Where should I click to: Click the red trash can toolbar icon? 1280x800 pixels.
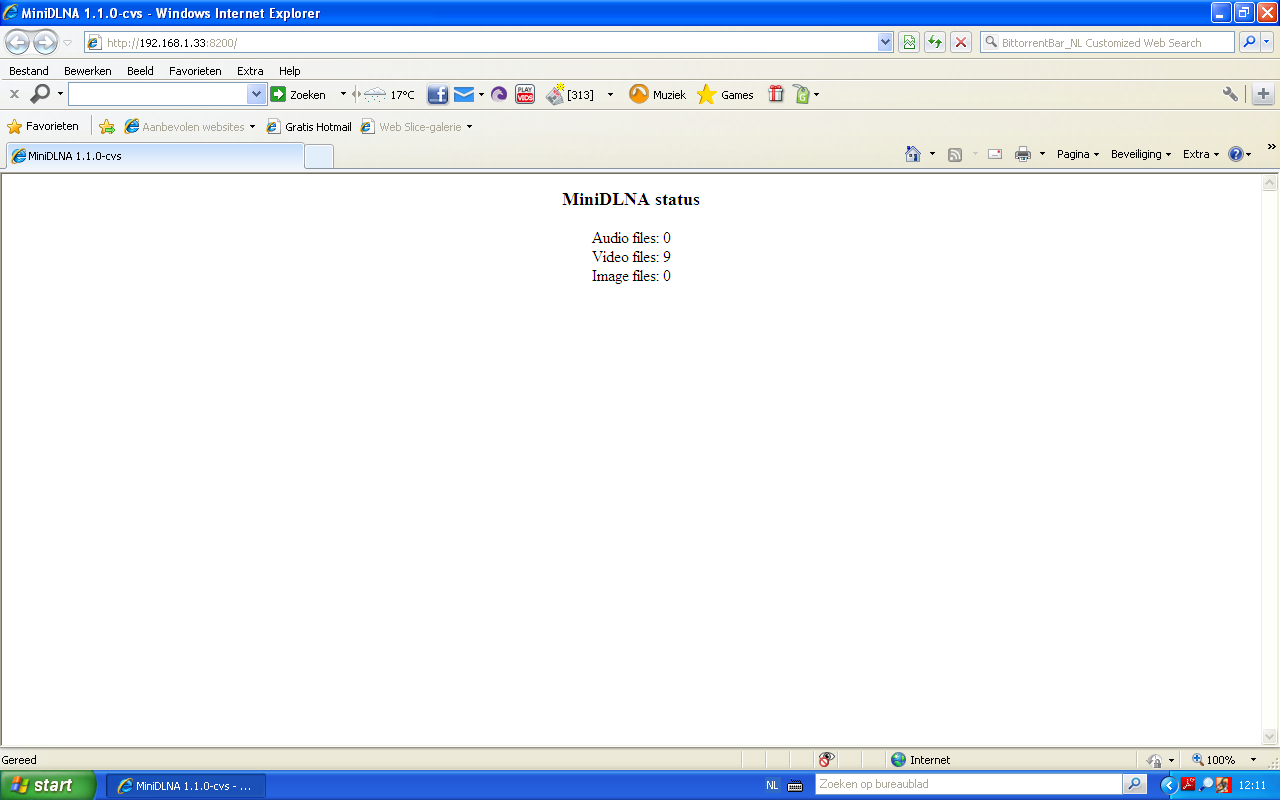click(776, 95)
